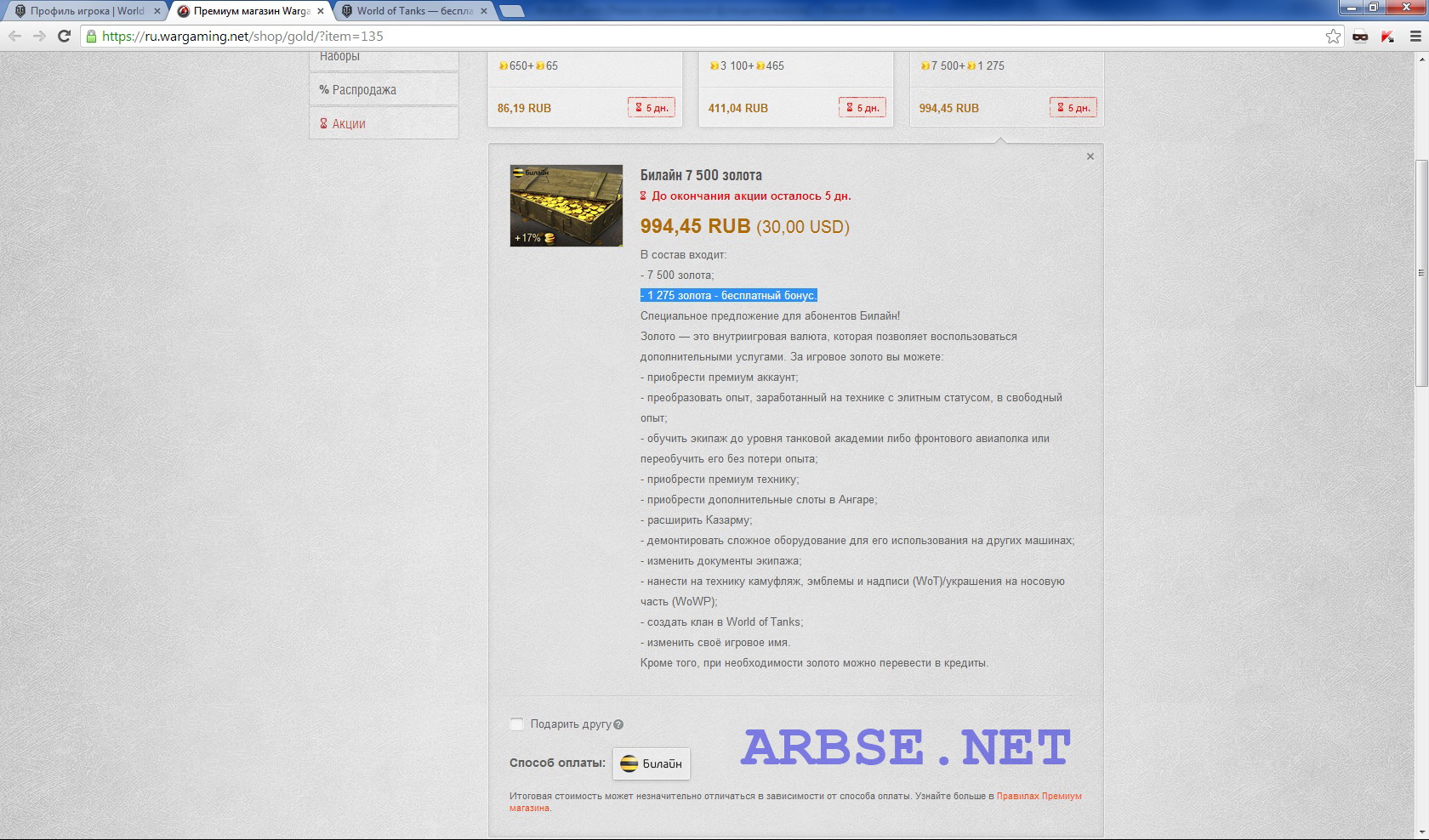Open the help icon next to Подарить другу

(618, 724)
